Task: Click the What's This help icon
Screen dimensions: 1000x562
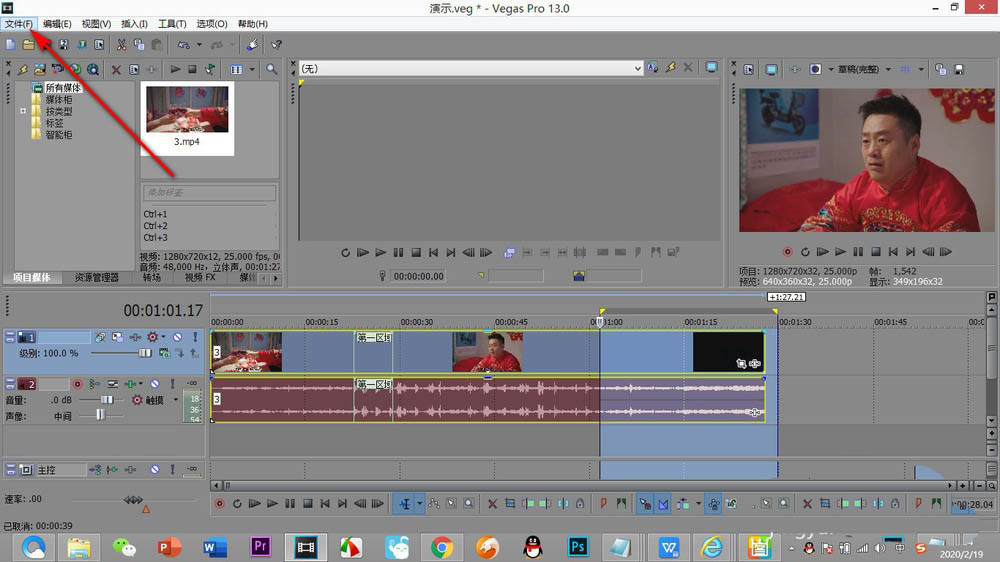Action: coord(276,45)
